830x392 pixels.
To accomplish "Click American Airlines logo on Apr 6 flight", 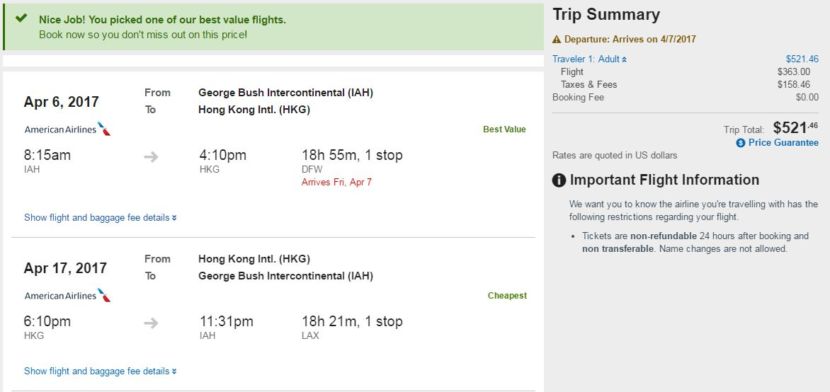I will [x=67, y=129].
